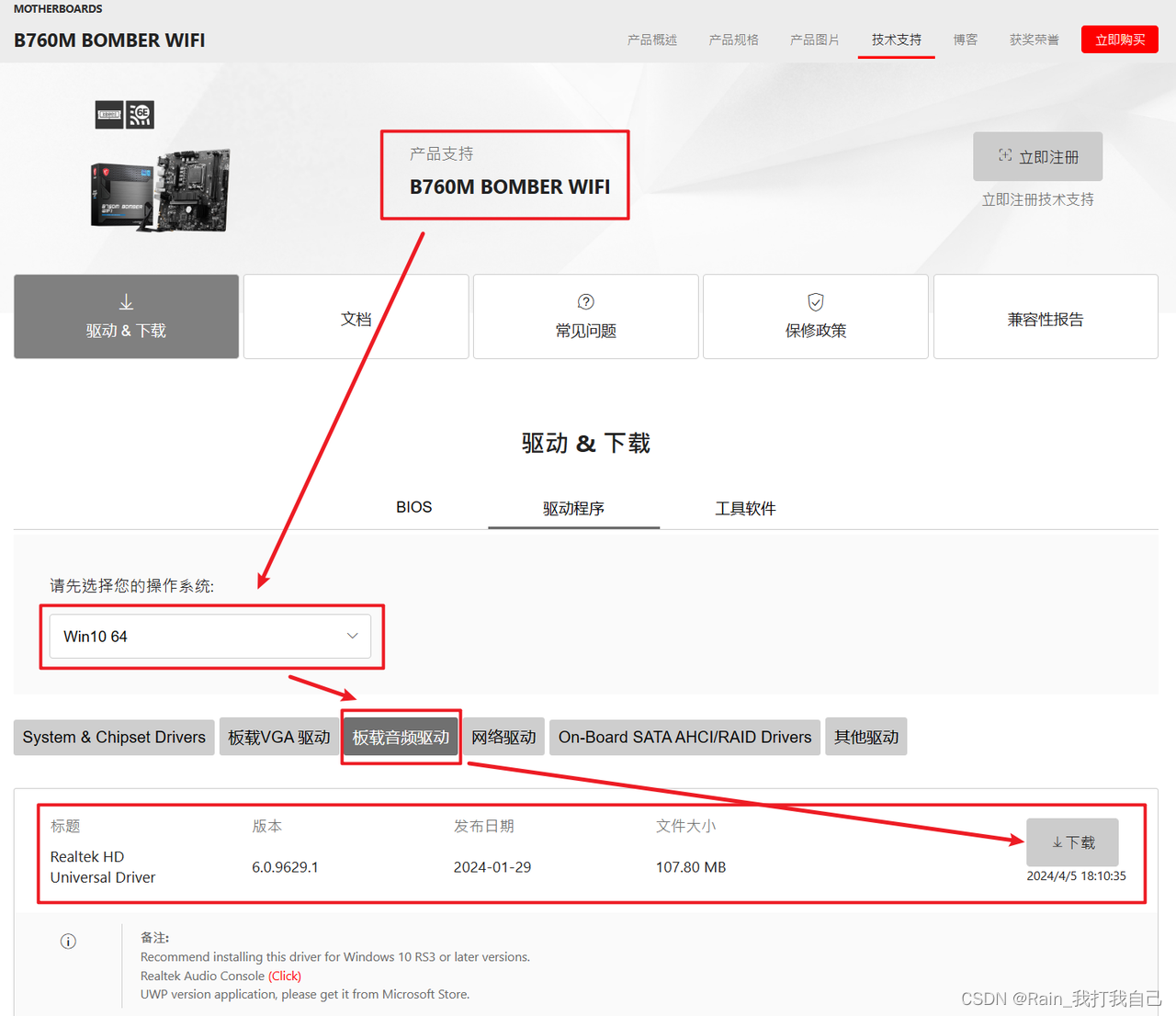Select the 板载音频驱动 category
1176x1016 pixels.
[x=401, y=737]
